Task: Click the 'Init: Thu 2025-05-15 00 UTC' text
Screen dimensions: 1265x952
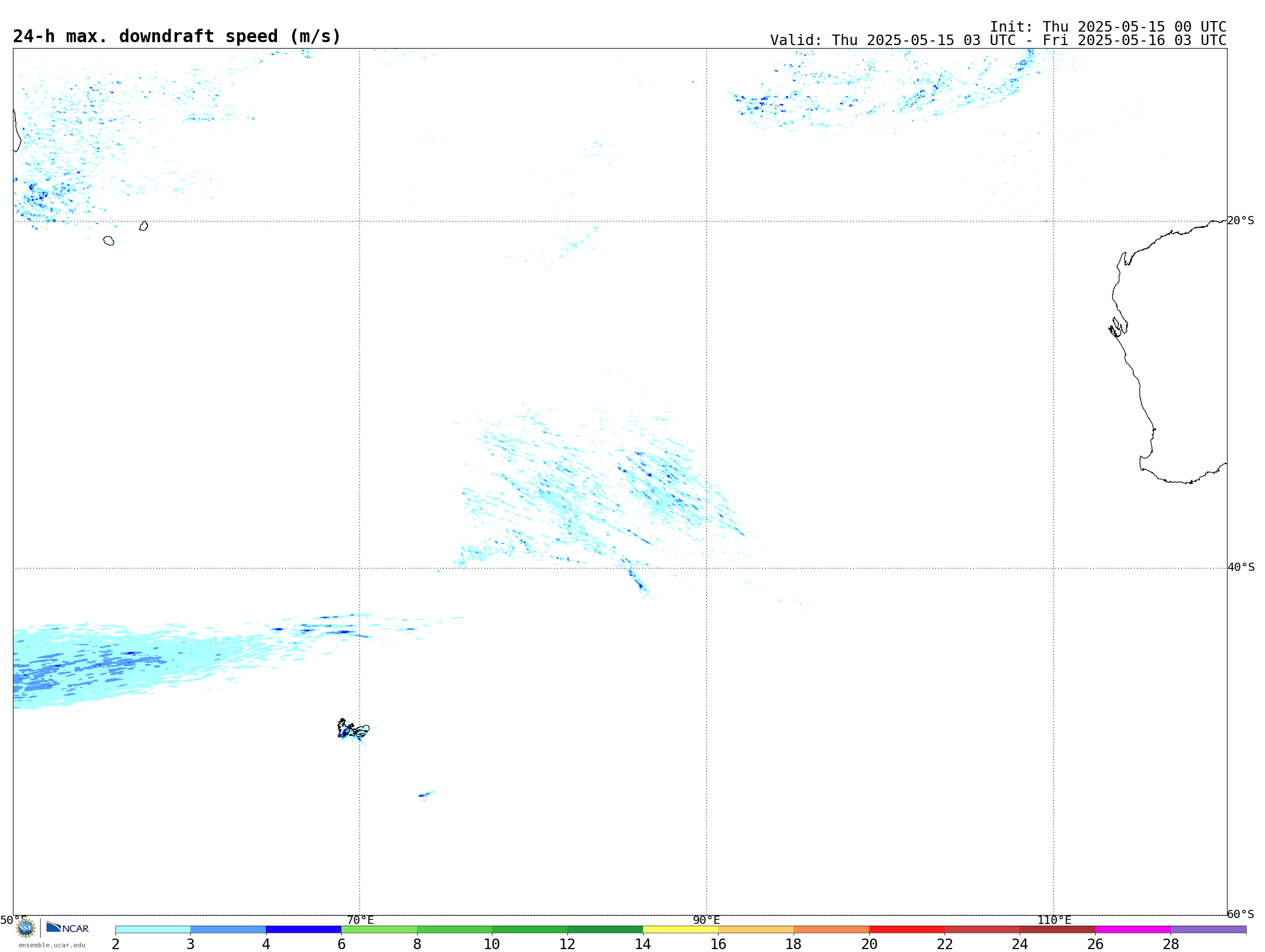Action: point(1108,27)
